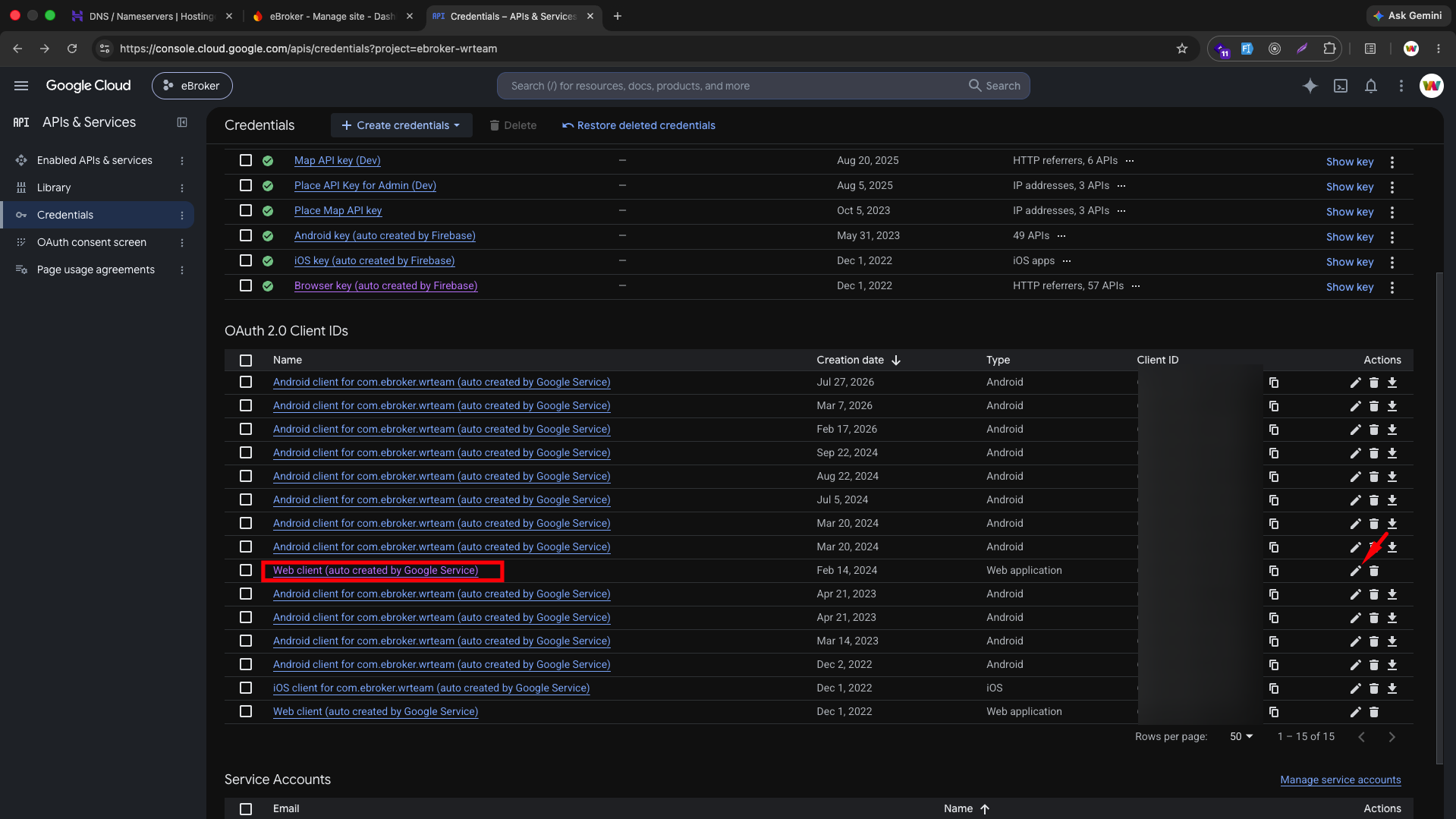Check the Browser key (auto created by Firebase) row
The image size is (1456, 819).
point(246,285)
